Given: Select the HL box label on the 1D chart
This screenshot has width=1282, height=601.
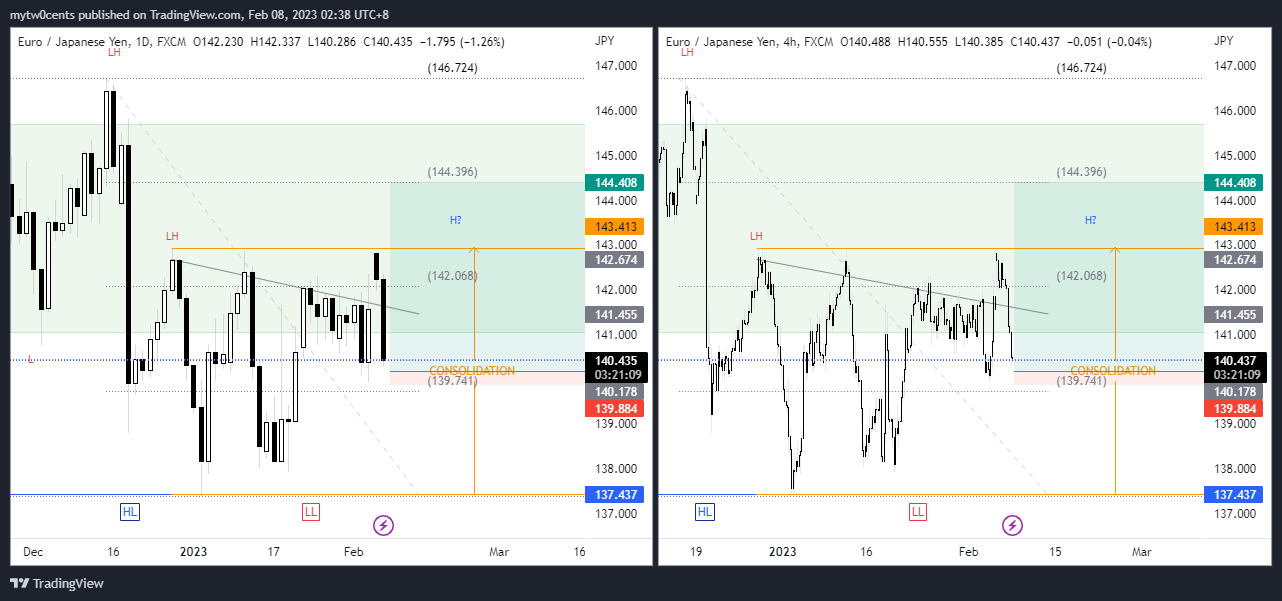Looking at the screenshot, I should pos(129,511).
